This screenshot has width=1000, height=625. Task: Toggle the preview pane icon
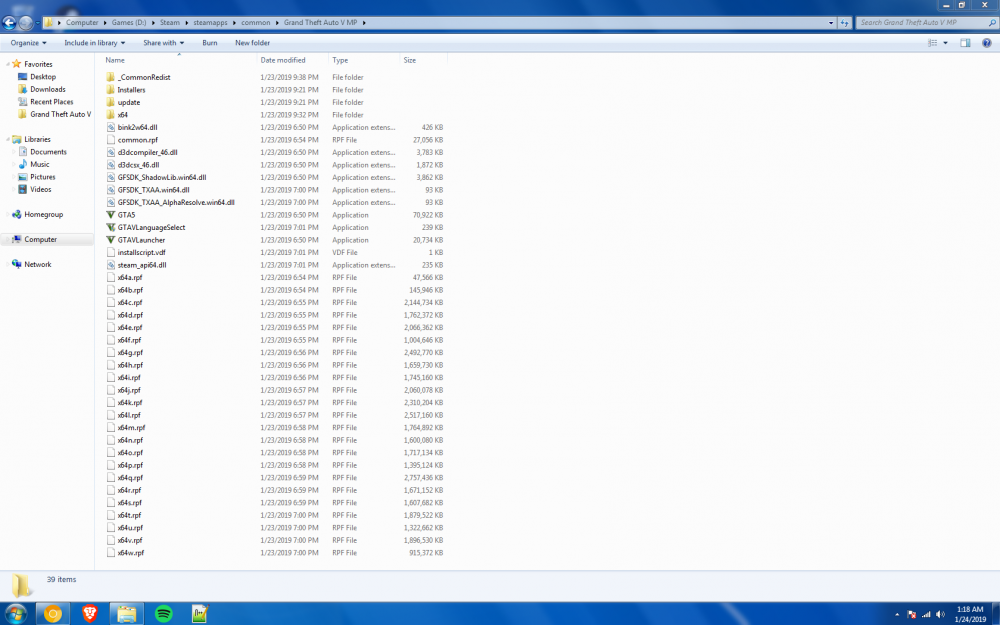(965, 43)
